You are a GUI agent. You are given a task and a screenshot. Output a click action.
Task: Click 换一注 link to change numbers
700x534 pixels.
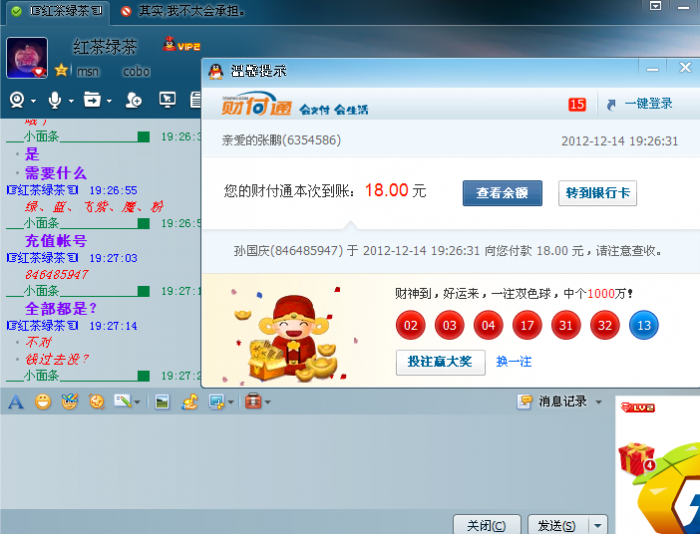coord(514,362)
